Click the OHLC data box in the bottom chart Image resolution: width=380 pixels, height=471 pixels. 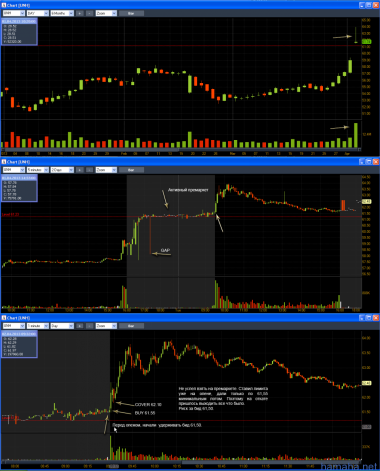coord(19,344)
